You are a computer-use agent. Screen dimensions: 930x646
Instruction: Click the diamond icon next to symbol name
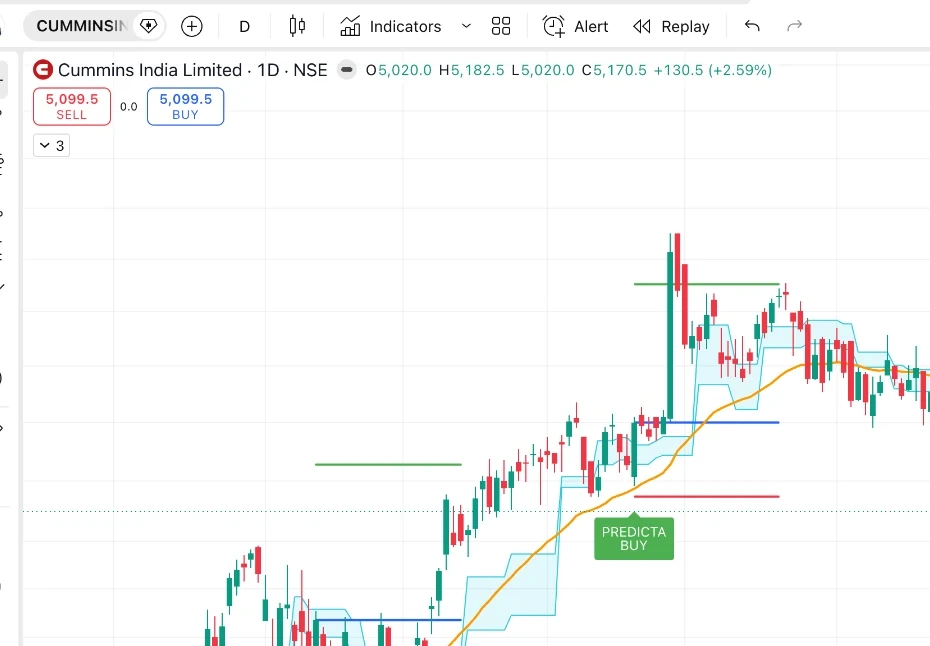pyautogui.click(x=148, y=26)
